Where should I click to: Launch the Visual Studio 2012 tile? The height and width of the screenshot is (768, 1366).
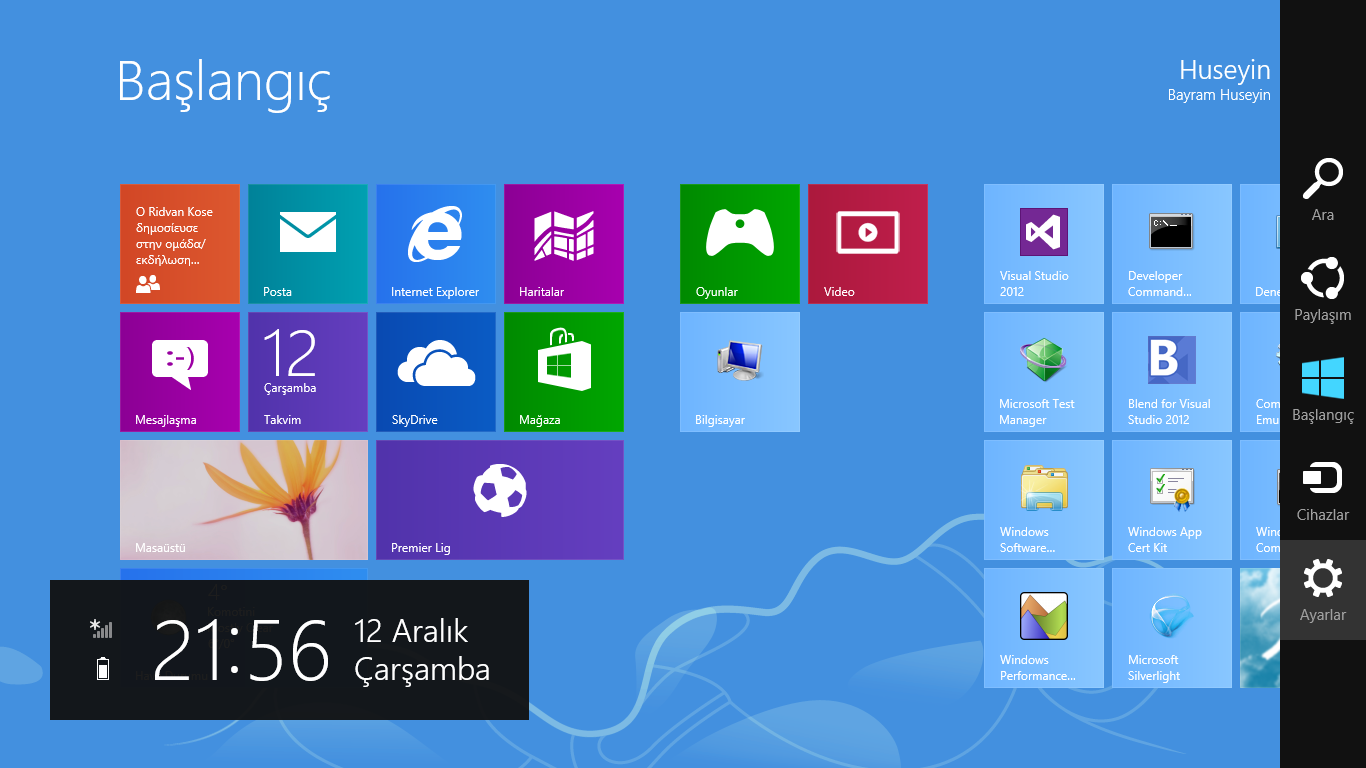[x=1044, y=244]
